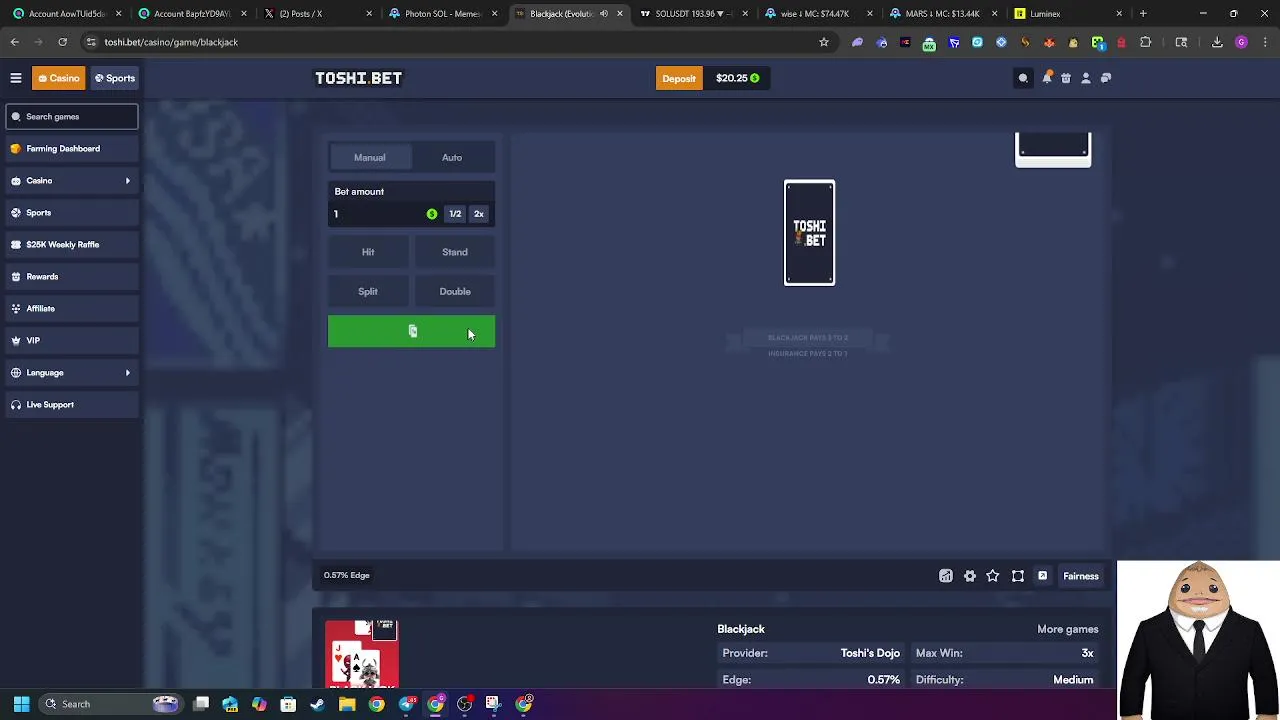This screenshot has height=720, width=1280.
Task: Favorite the game with star icon
Action: pos(993,576)
